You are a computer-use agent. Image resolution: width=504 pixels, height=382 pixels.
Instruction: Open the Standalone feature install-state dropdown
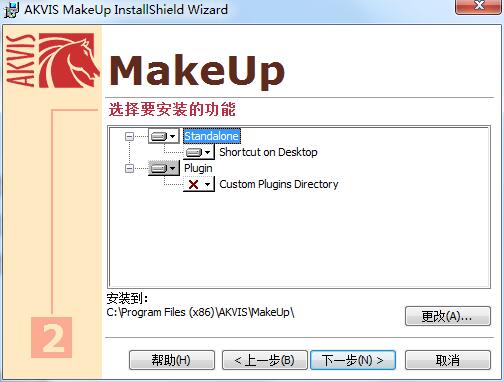pos(163,136)
